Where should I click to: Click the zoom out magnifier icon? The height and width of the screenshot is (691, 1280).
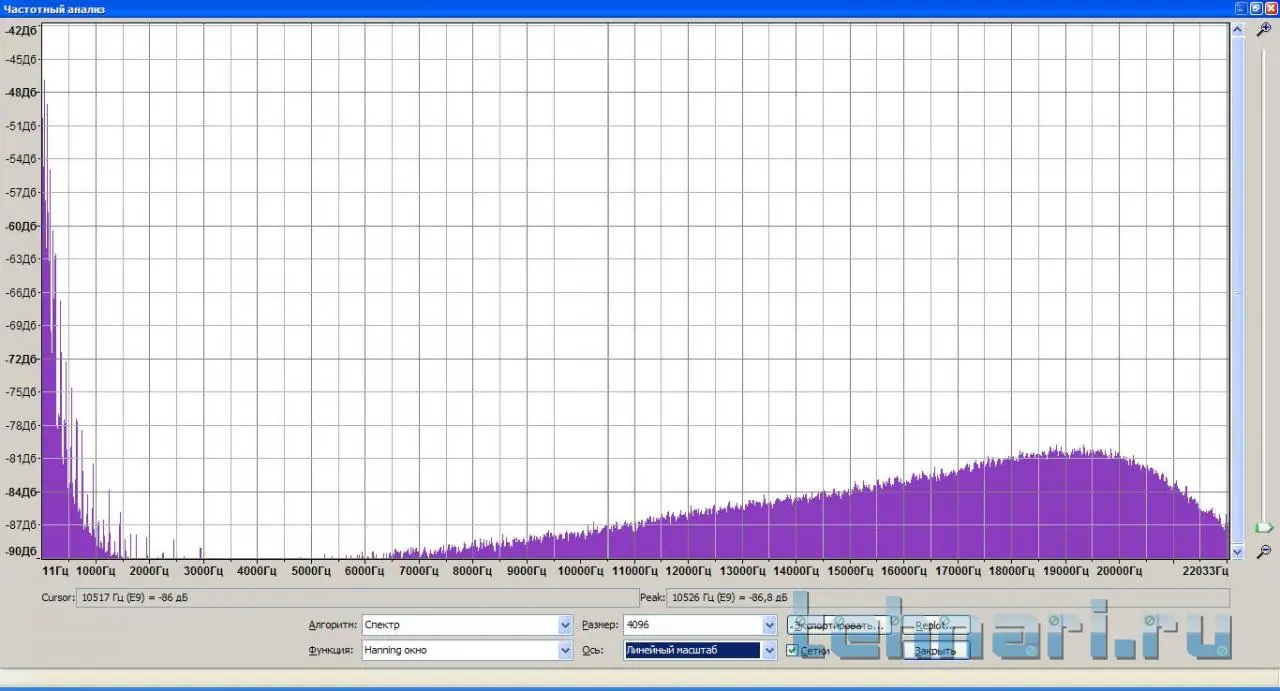1264,551
